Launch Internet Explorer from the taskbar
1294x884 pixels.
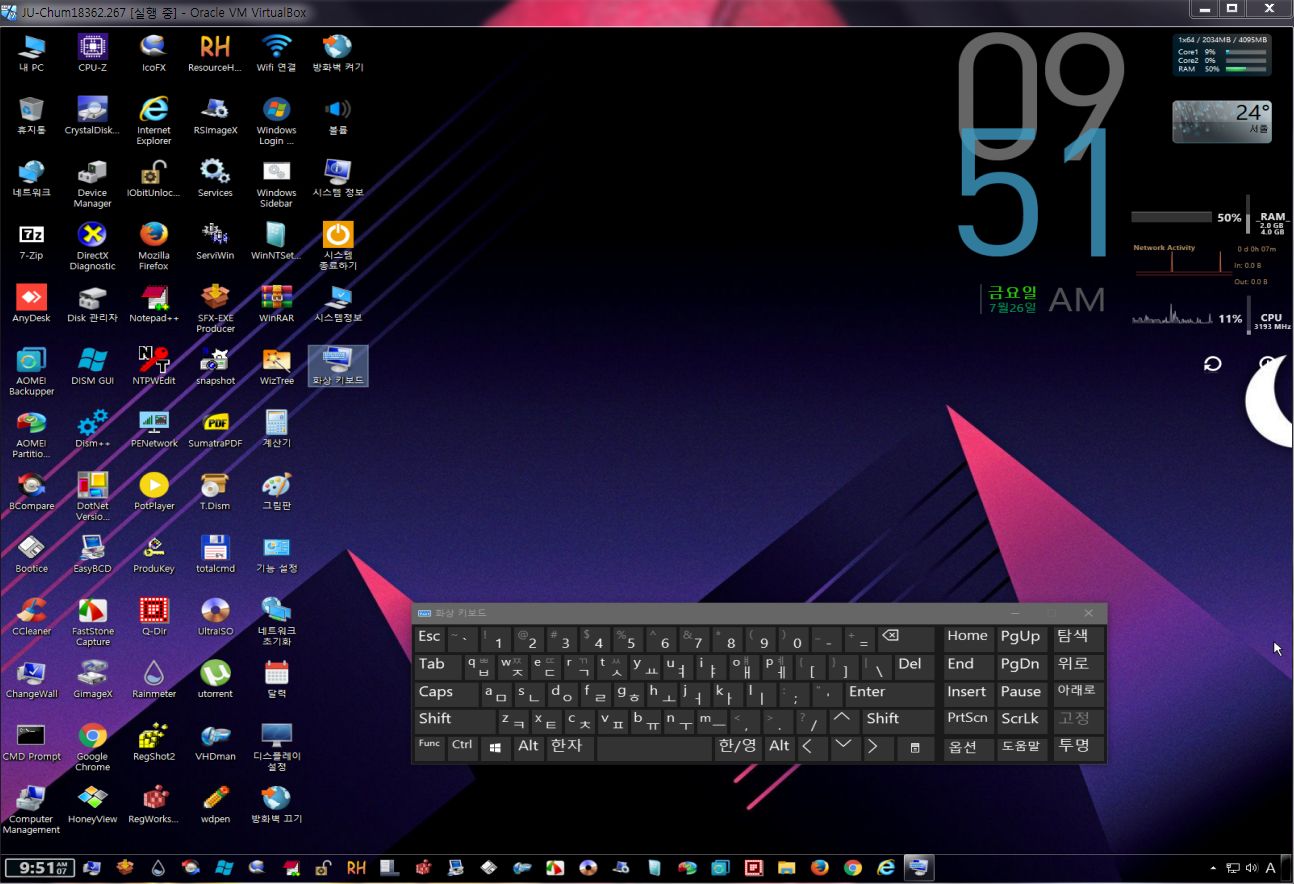(885, 868)
